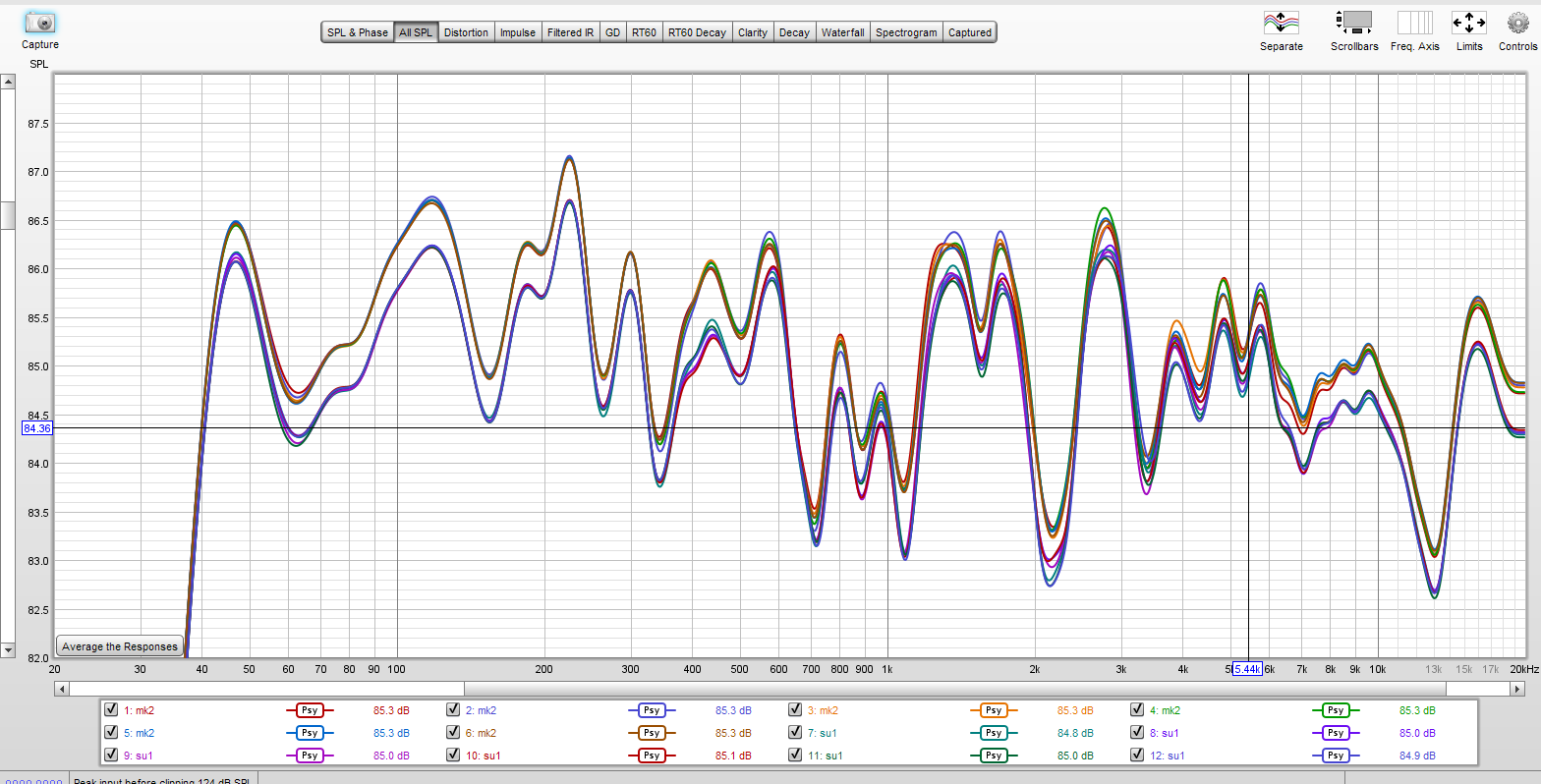Viewport: 1541px width, 784px height.
Task: Click the 85.1 dB value for 10: su1
Action: pos(735,756)
